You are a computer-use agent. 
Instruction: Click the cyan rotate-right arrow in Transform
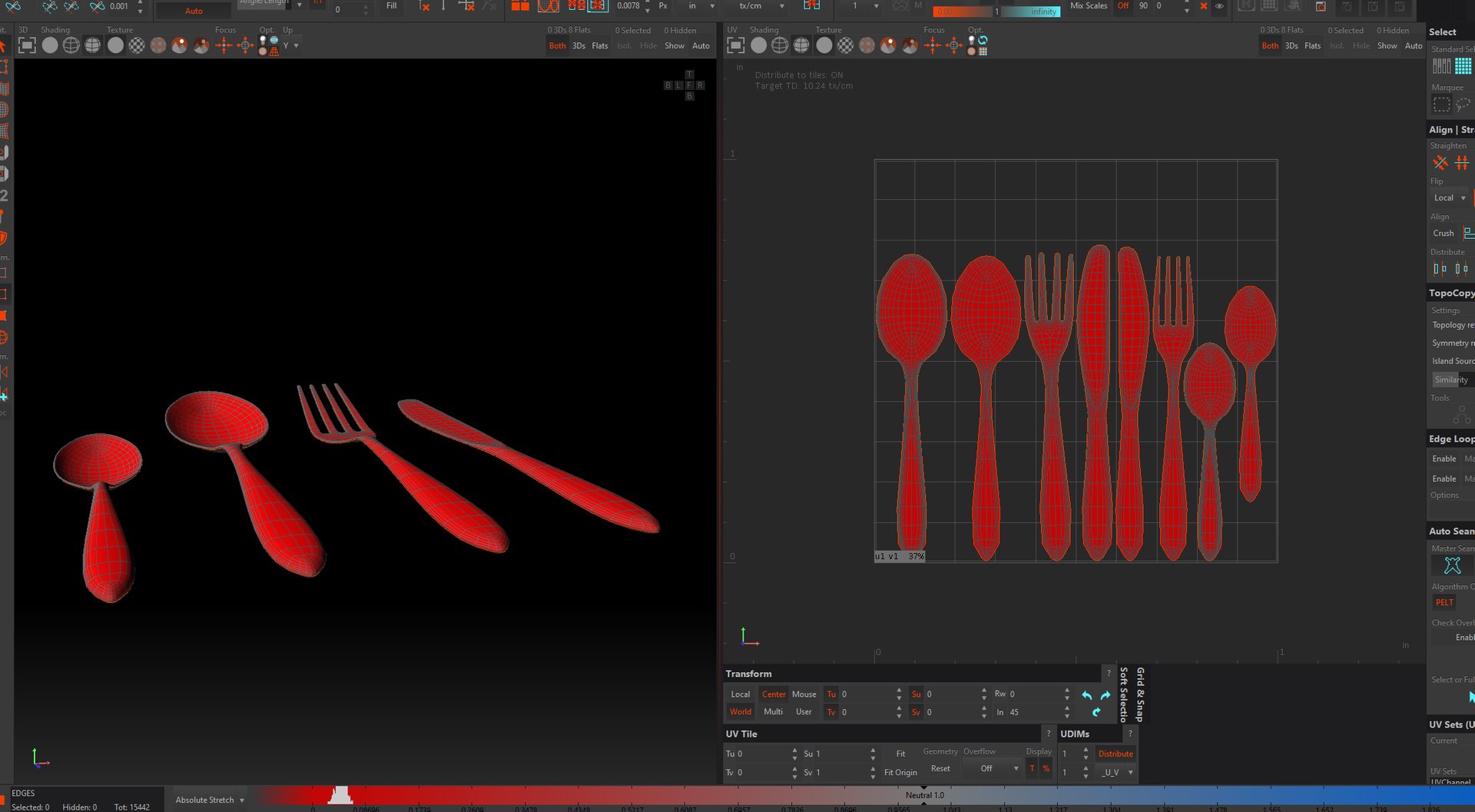coord(1105,695)
